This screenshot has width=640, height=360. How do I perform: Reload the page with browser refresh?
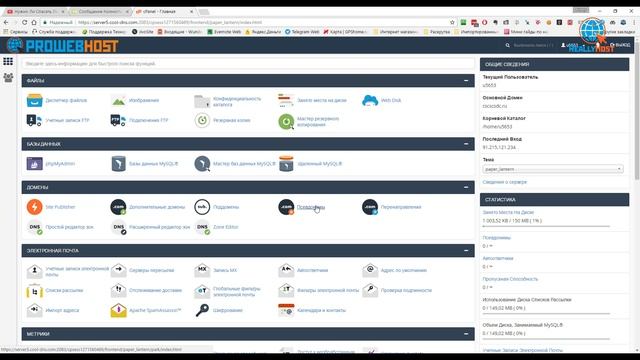(25, 22)
